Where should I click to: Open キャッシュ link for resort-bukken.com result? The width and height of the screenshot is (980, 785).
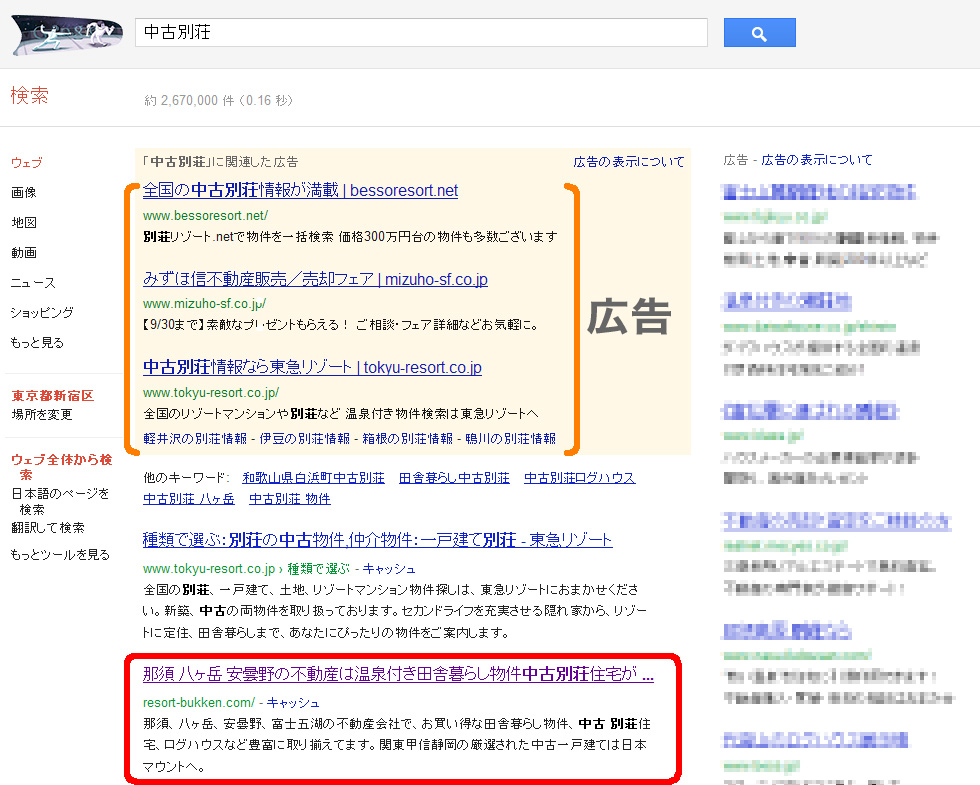point(292,702)
